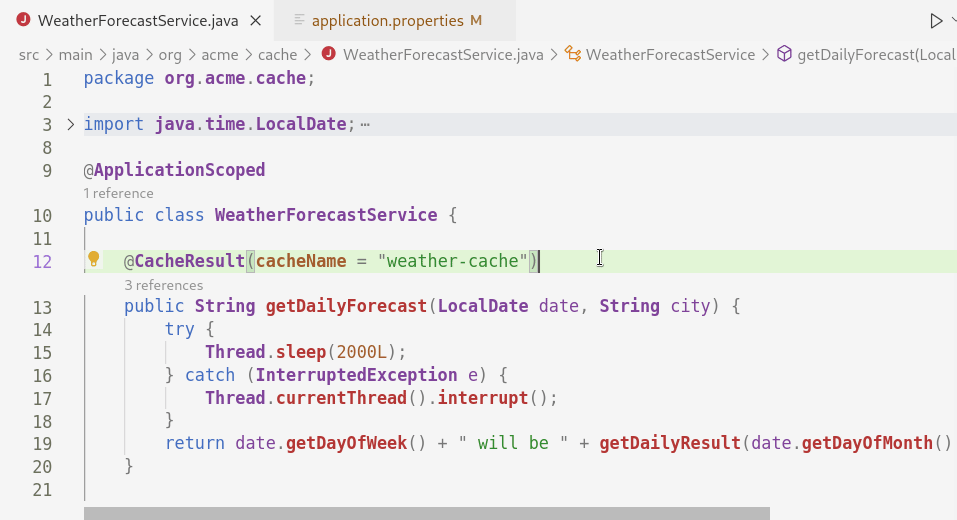Expand the folded imports on line 3

(x=70, y=125)
